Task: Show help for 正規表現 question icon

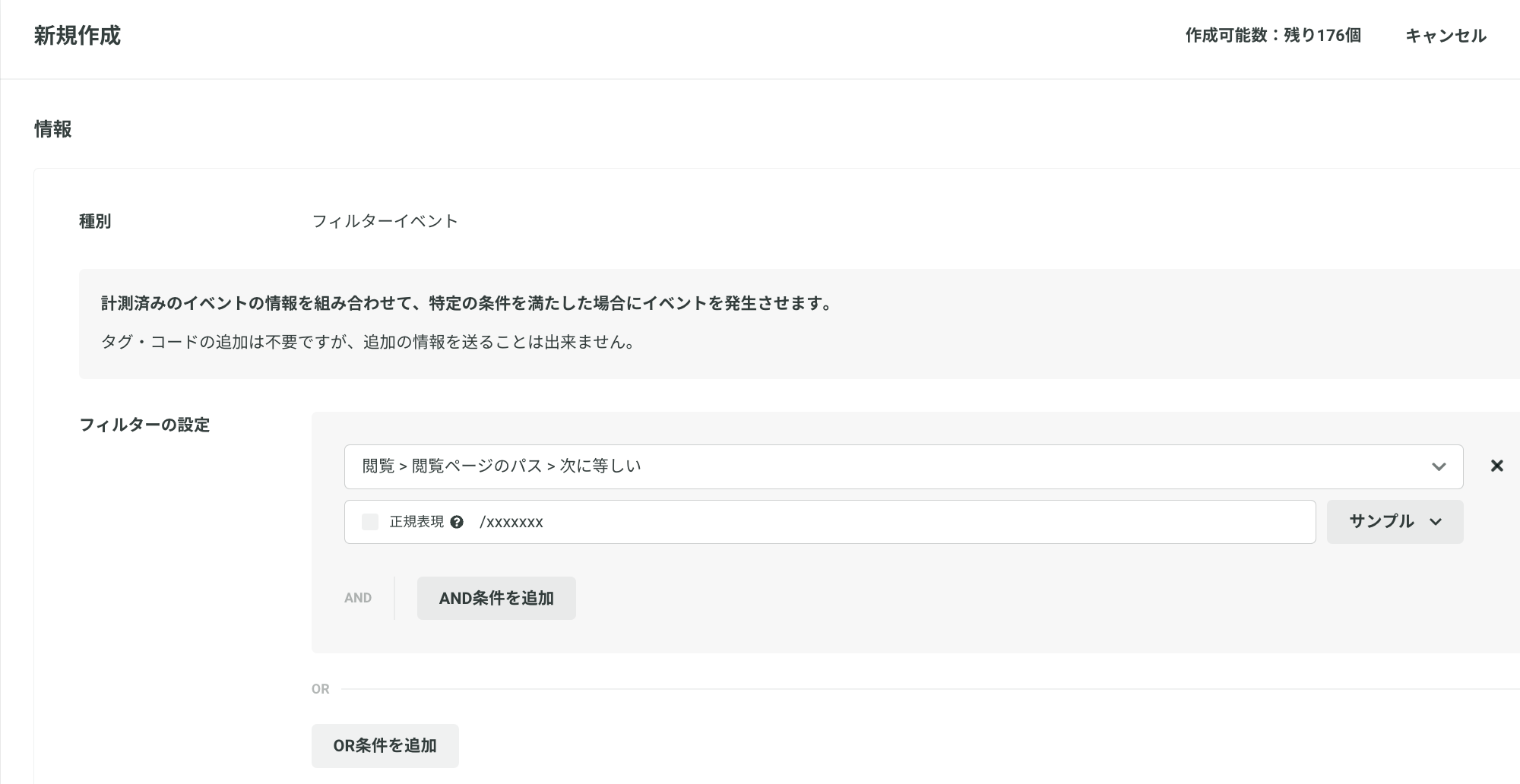Action: (x=457, y=522)
